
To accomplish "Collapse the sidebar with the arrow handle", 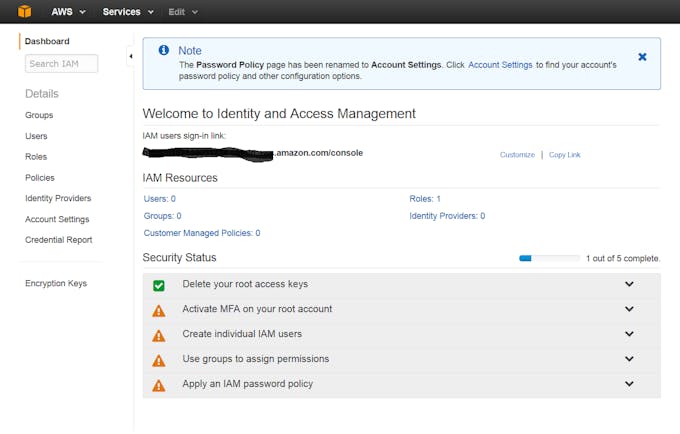I will point(131,56).
